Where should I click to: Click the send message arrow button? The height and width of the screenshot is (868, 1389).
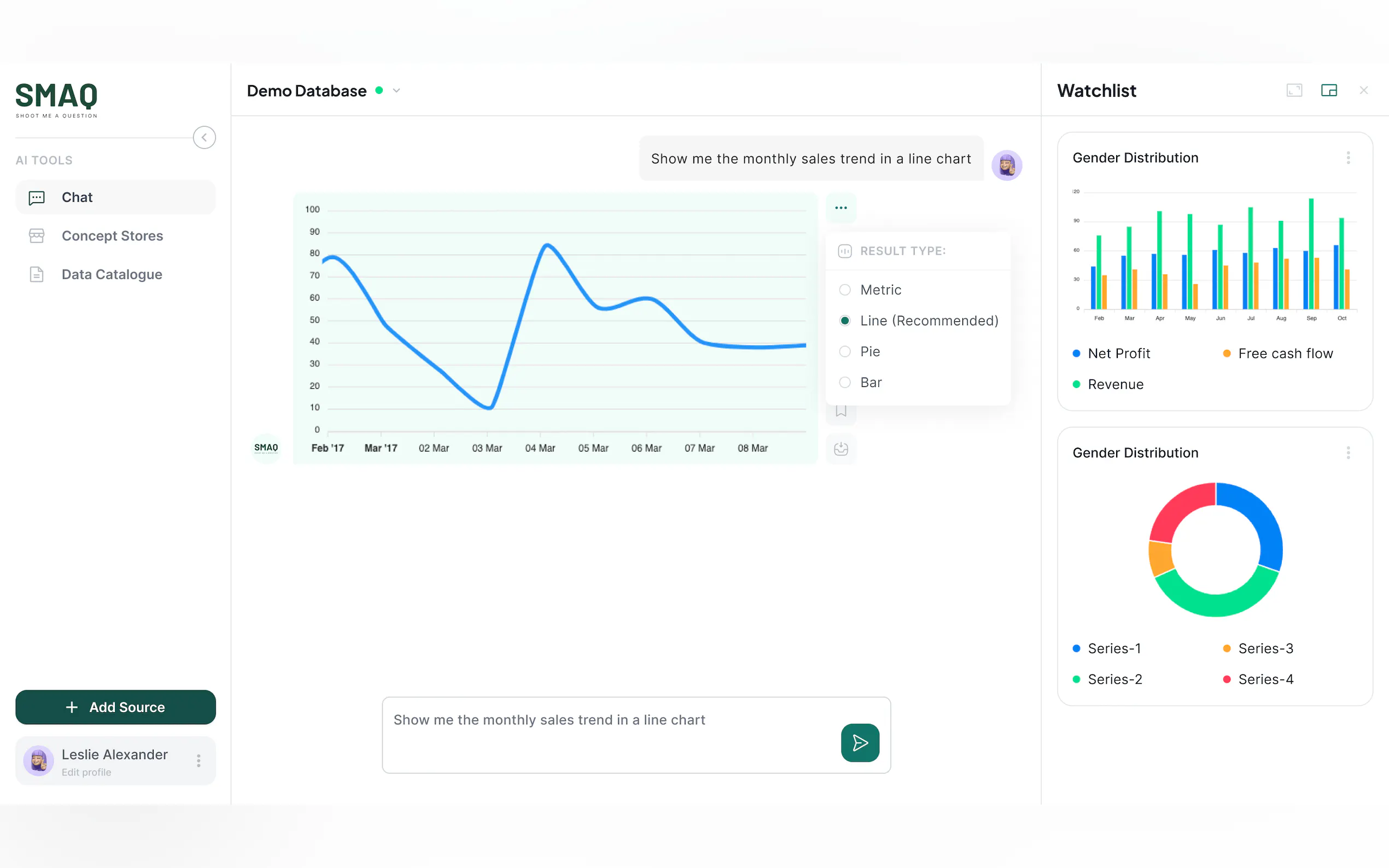click(860, 742)
